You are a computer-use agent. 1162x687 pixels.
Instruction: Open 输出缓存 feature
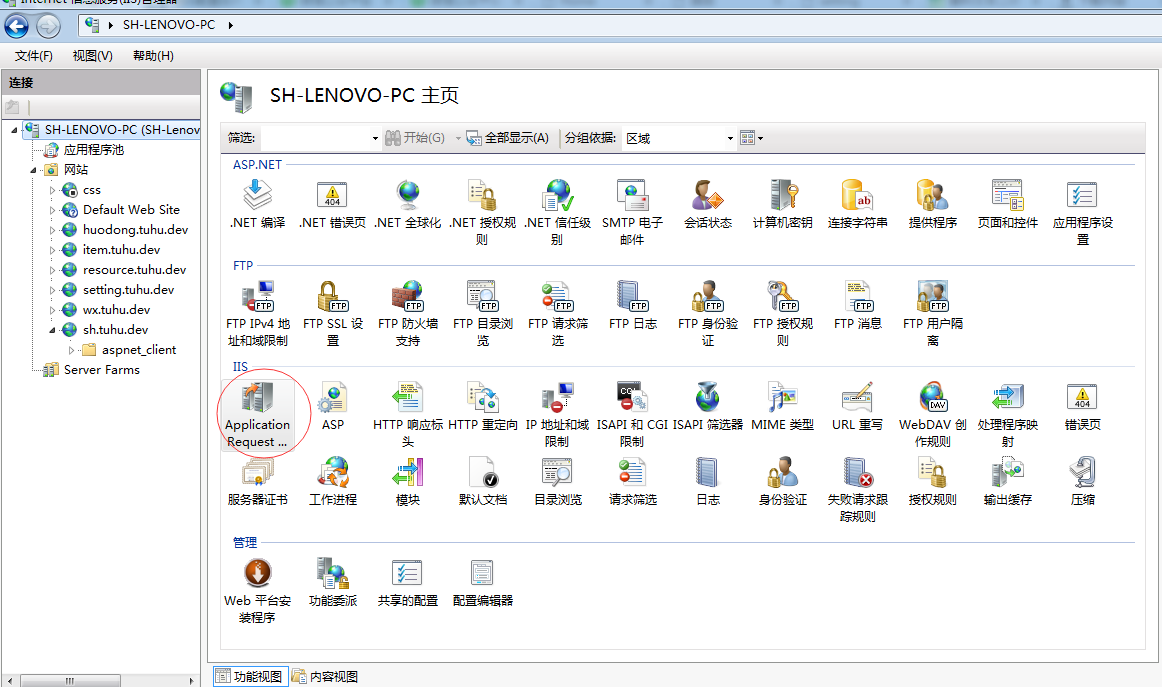tap(1008, 482)
